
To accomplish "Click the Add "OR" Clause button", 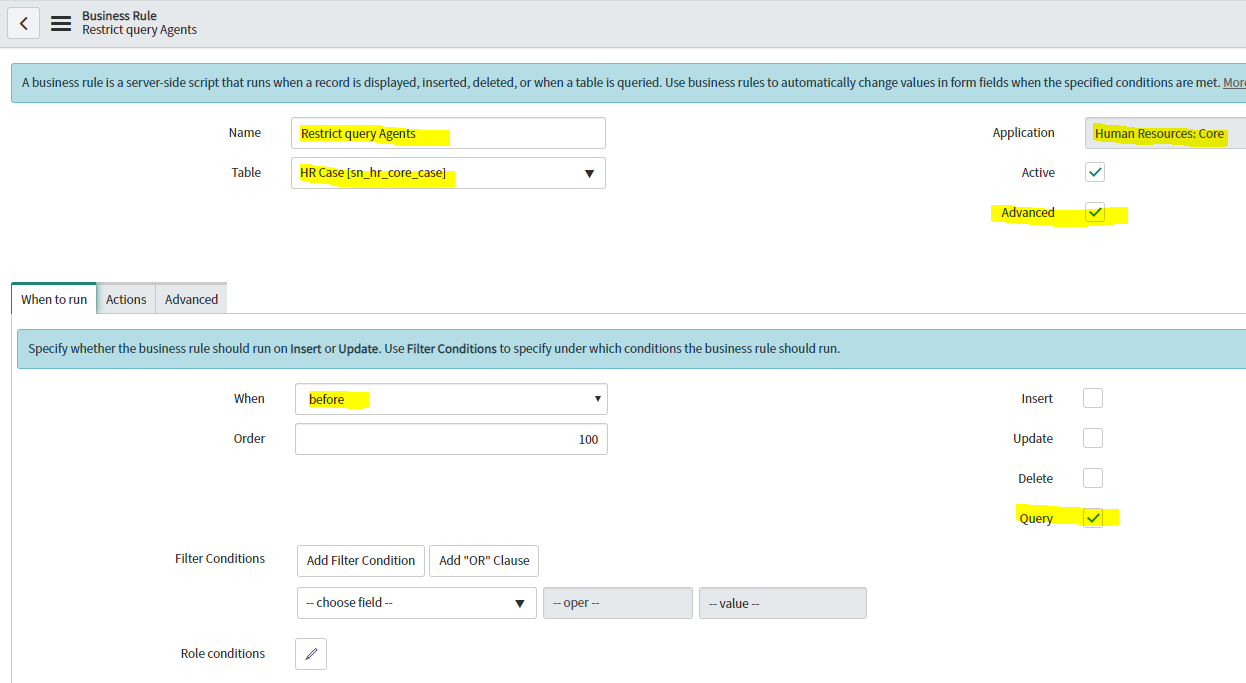I will [483, 560].
